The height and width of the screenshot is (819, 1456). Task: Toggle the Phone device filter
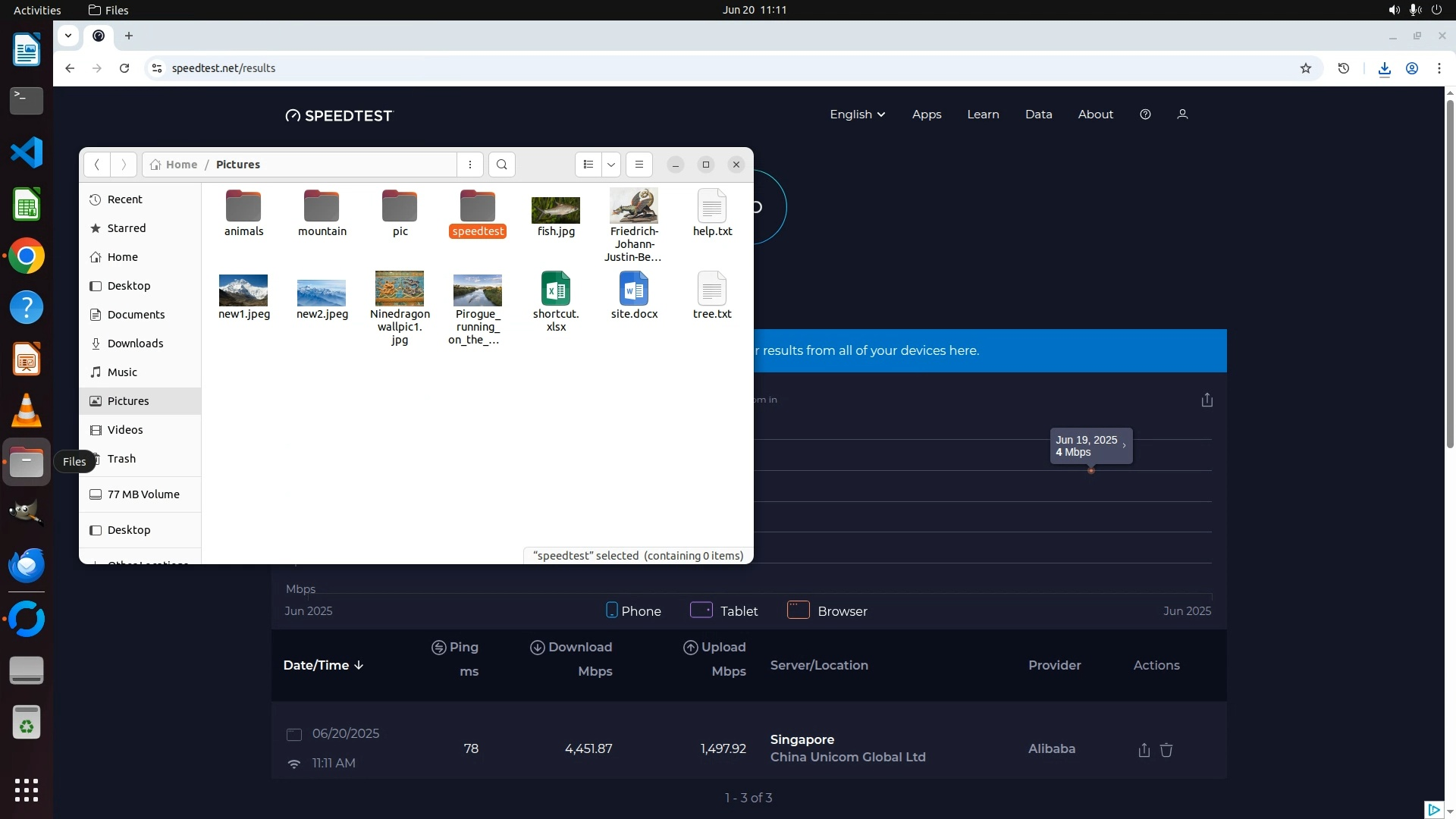[x=633, y=610]
